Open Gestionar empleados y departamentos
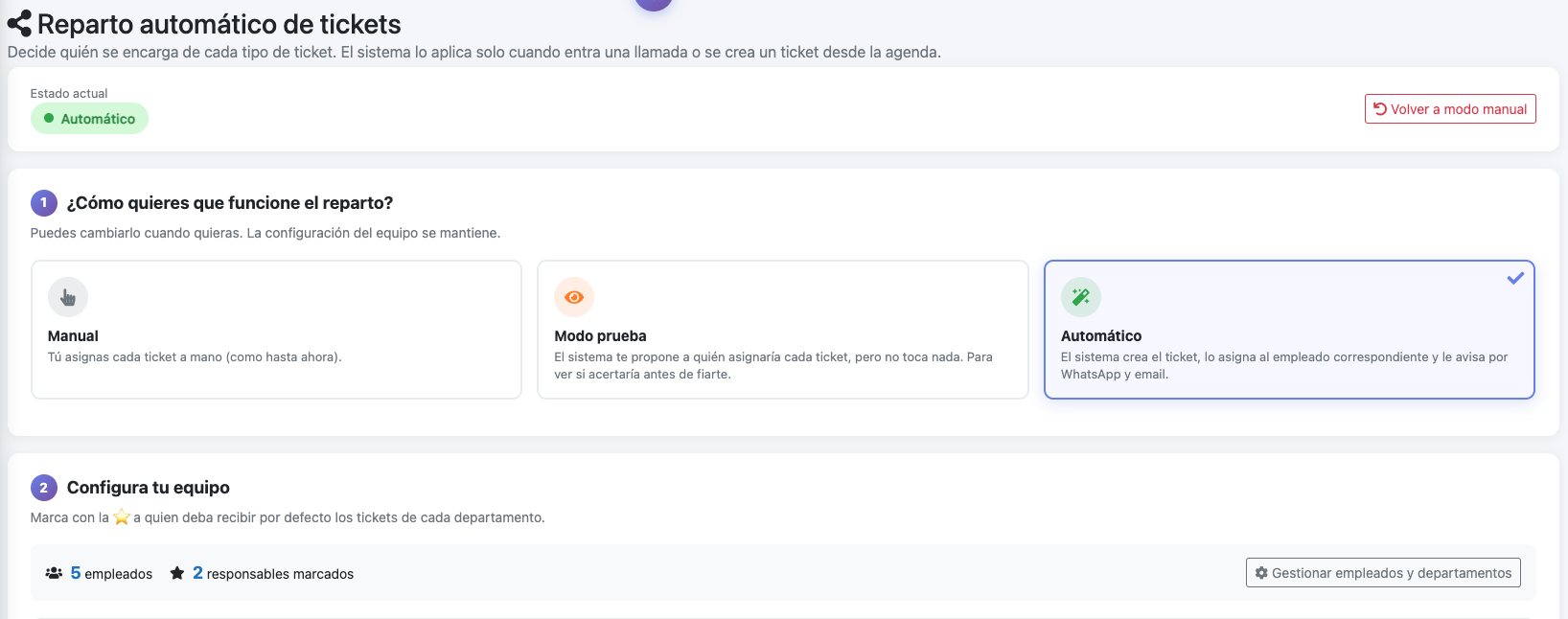The width and height of the screenshot is (1568, 619). (x=1383, y=573)
